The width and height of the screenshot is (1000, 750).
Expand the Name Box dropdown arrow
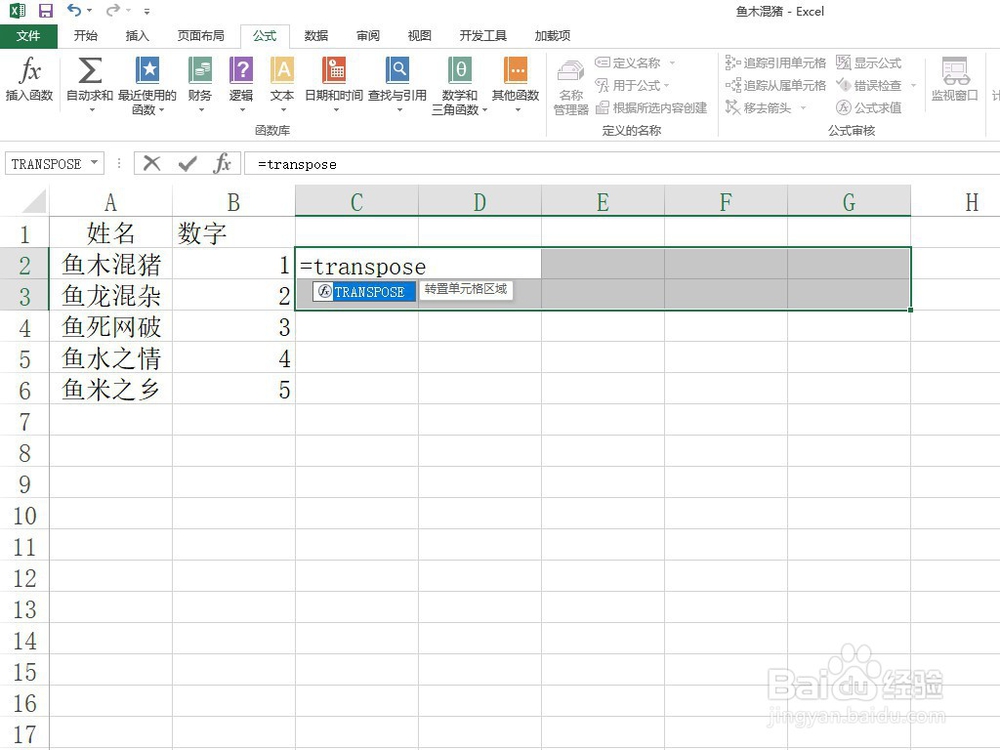tap(94, 163)
